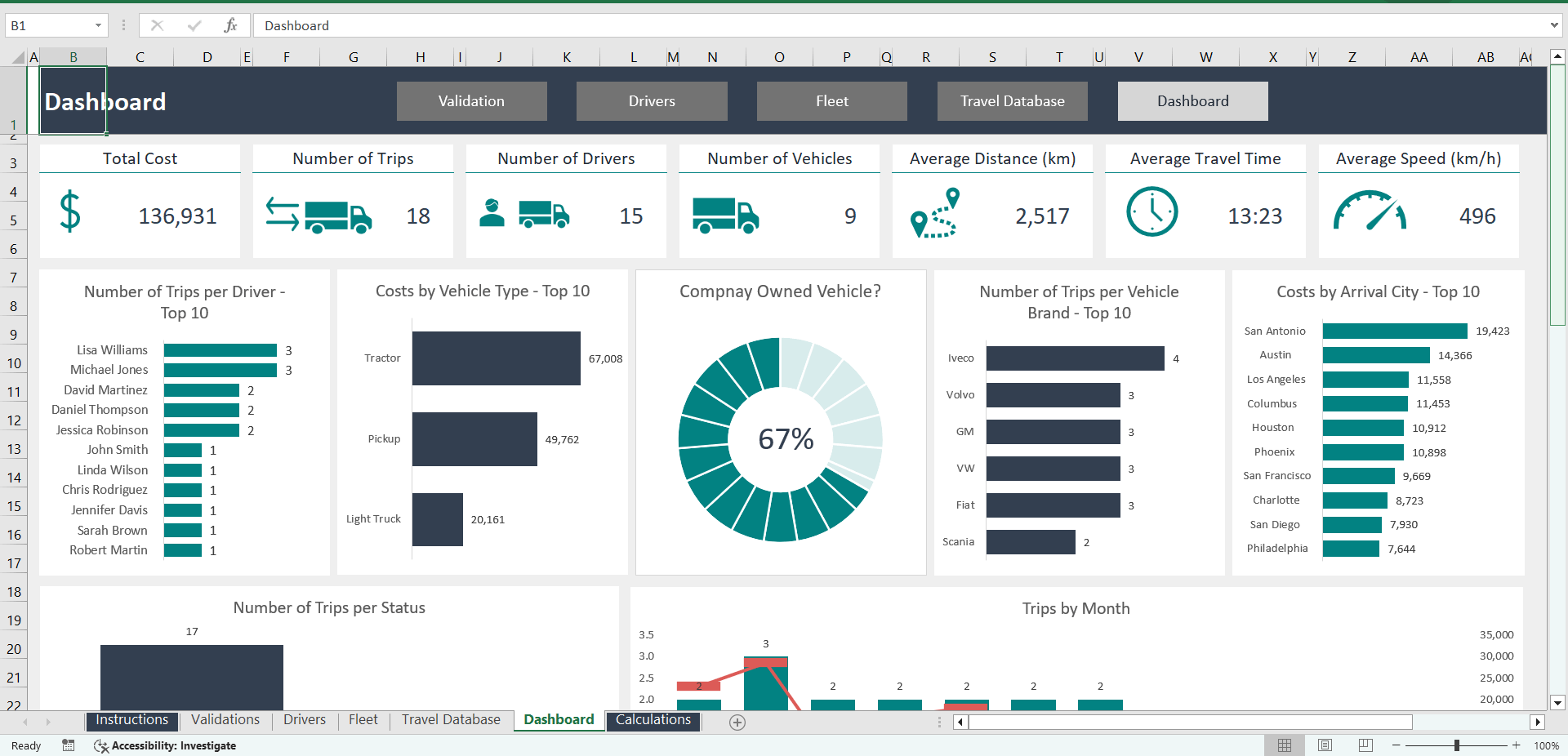Switch to Page Layout view
Image resolution: width=1568 pixels, height=756 pixels.
(x=1324, y=745)
